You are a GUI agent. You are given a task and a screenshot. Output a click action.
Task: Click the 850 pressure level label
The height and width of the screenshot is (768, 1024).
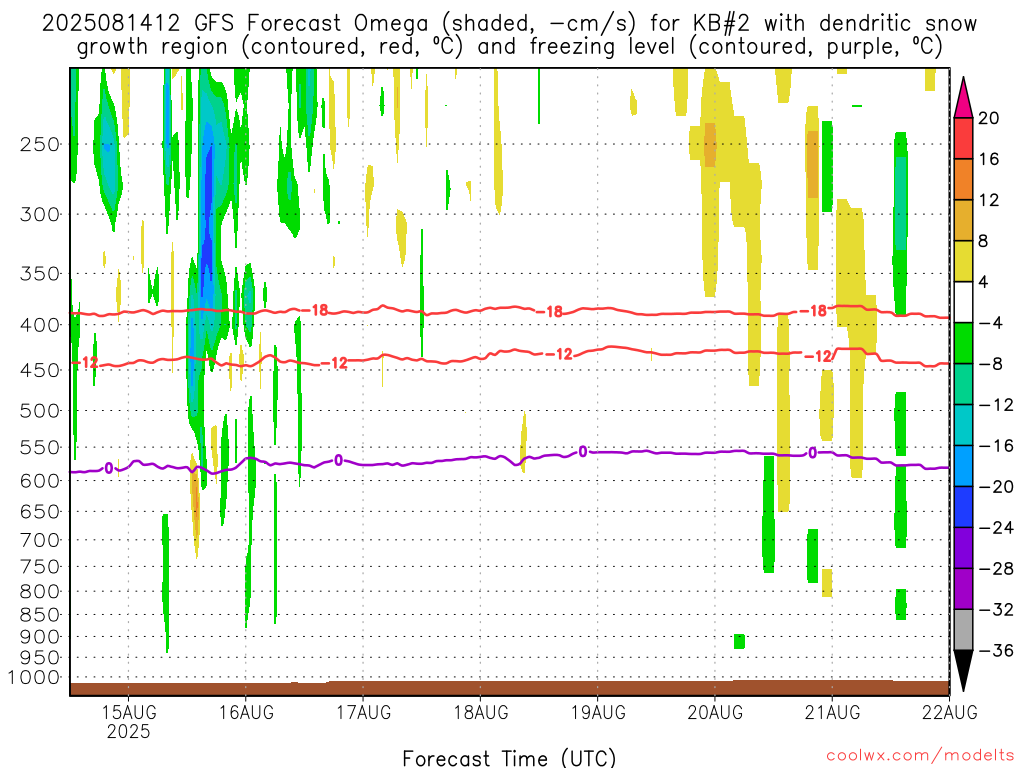[40, 615]
